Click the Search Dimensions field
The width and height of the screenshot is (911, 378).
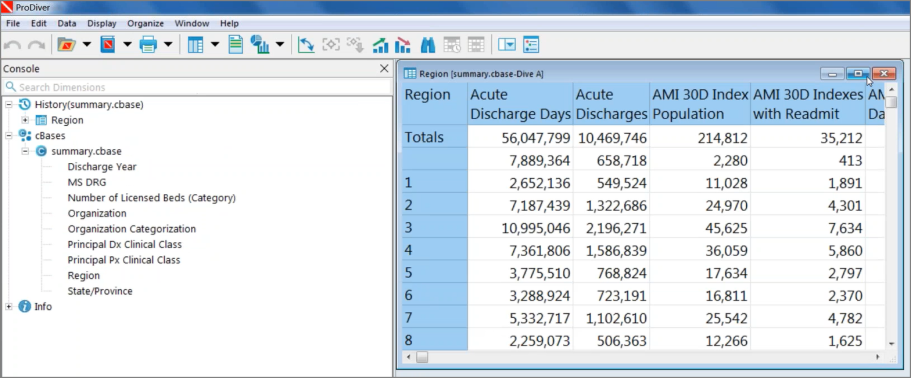(196, 87)
